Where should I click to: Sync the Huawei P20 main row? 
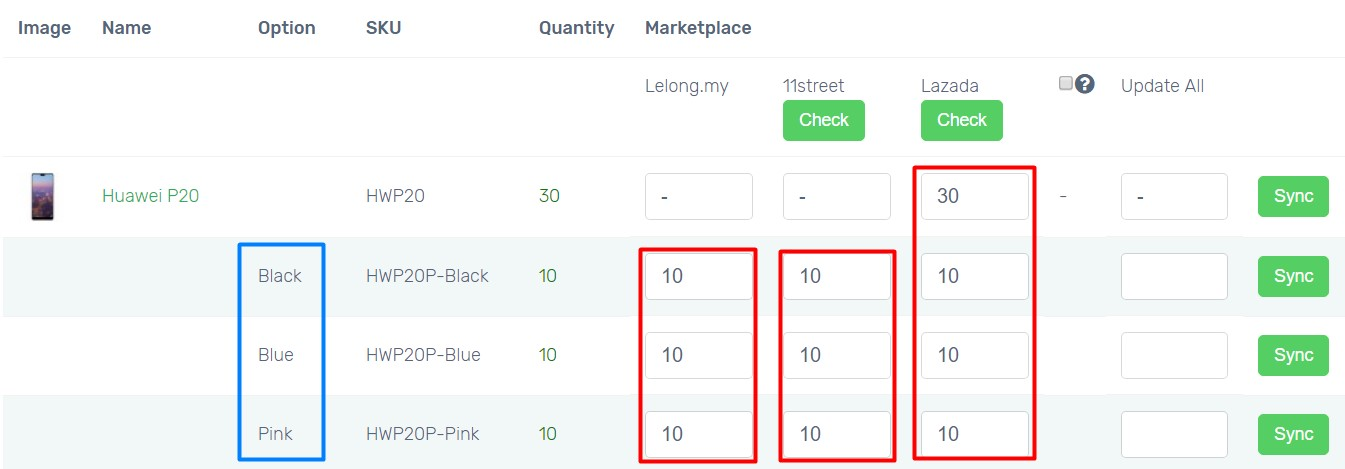click(1293, 196)
